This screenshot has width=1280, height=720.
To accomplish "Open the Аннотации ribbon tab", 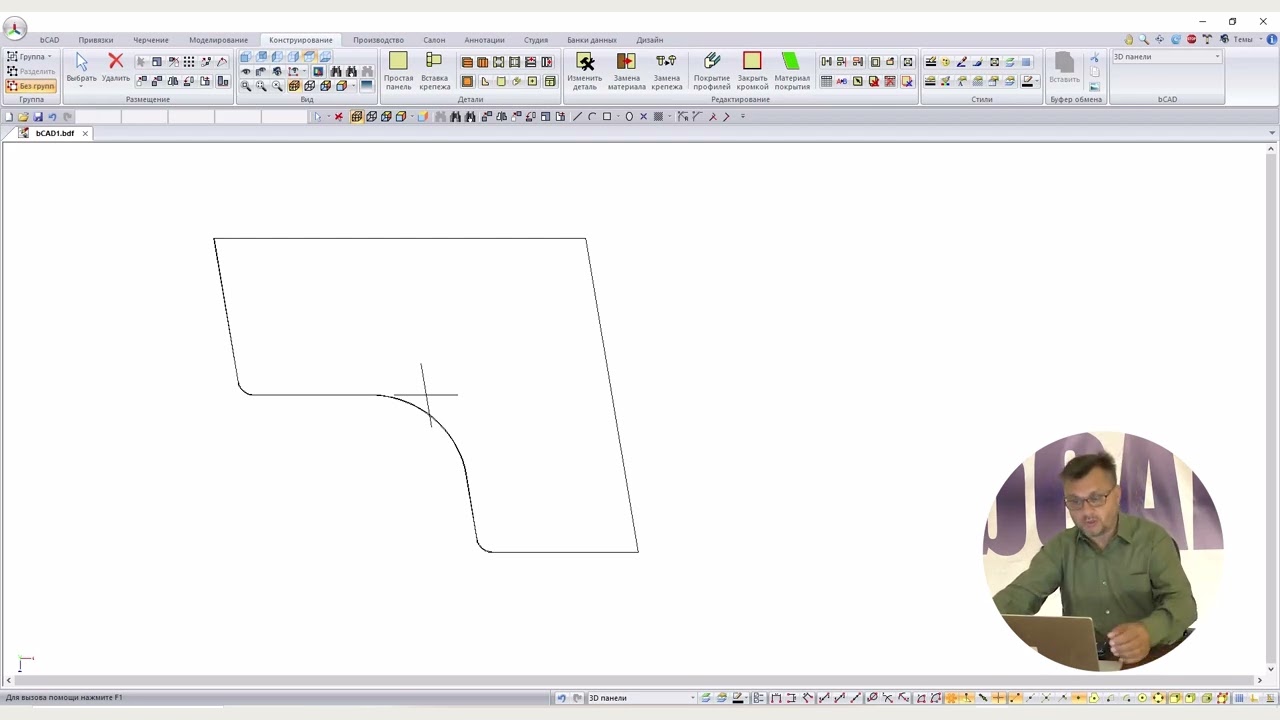I will point(484,40).
